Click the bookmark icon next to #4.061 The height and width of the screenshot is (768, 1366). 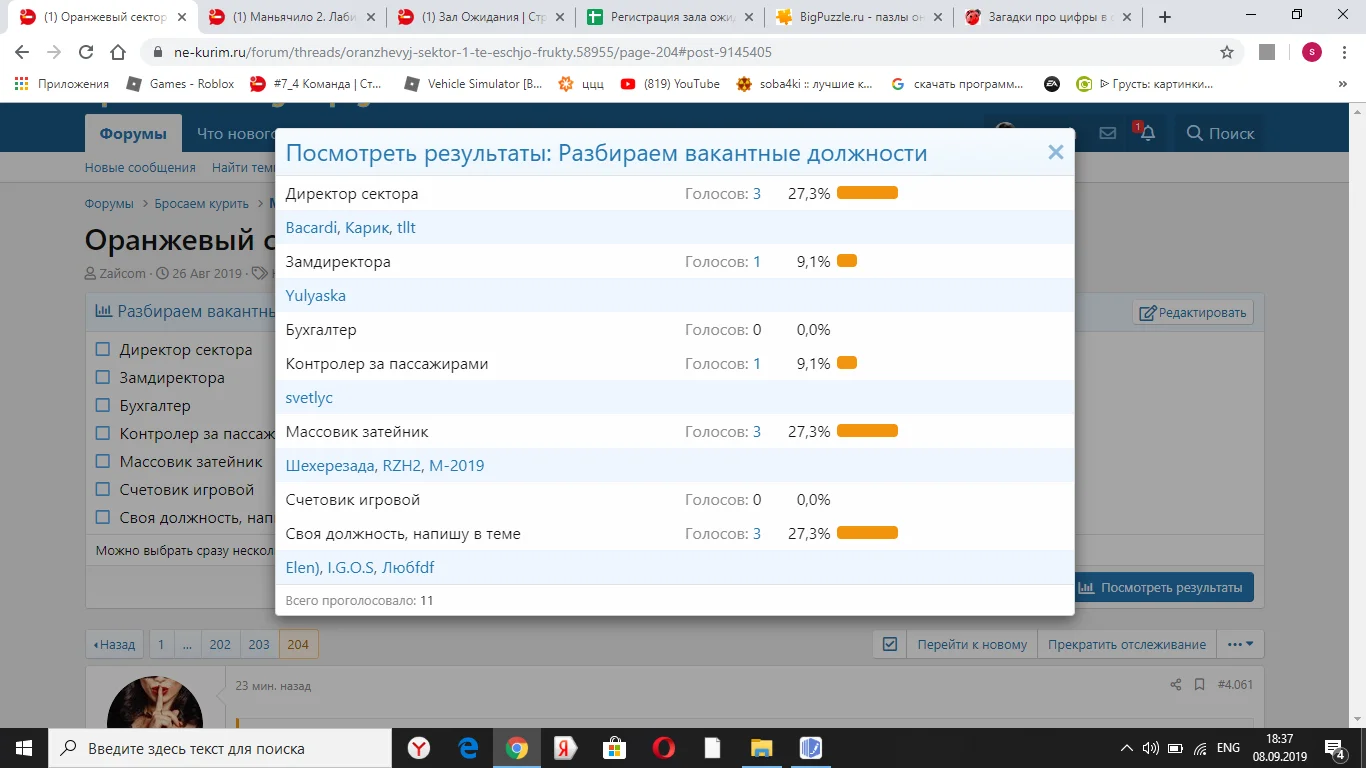(1199, 685)
